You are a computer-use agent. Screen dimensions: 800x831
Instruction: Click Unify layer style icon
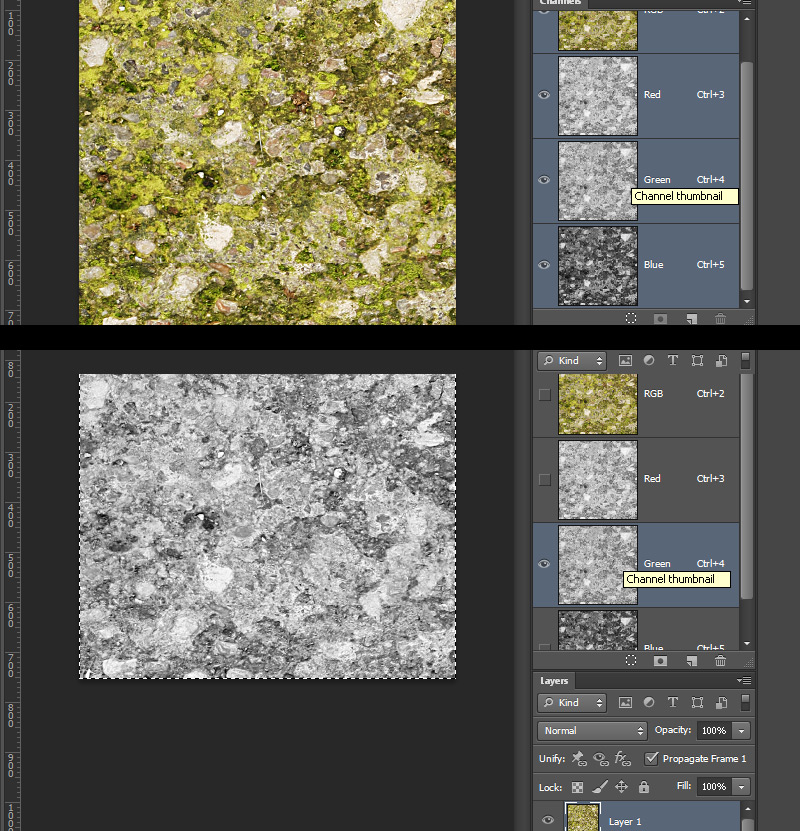point(623,758)
